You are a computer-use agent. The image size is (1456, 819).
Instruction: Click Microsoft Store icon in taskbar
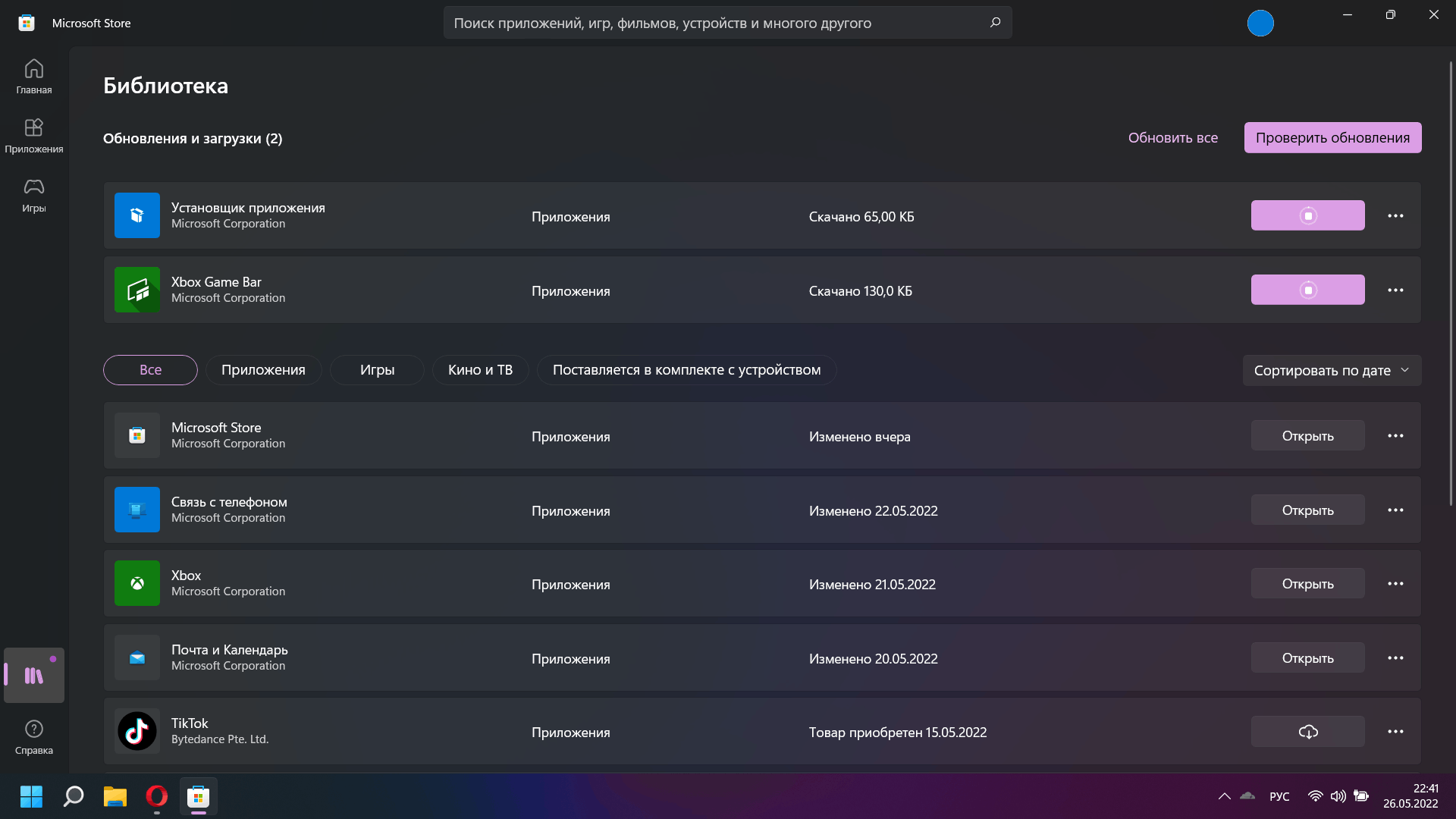[199, 796]
